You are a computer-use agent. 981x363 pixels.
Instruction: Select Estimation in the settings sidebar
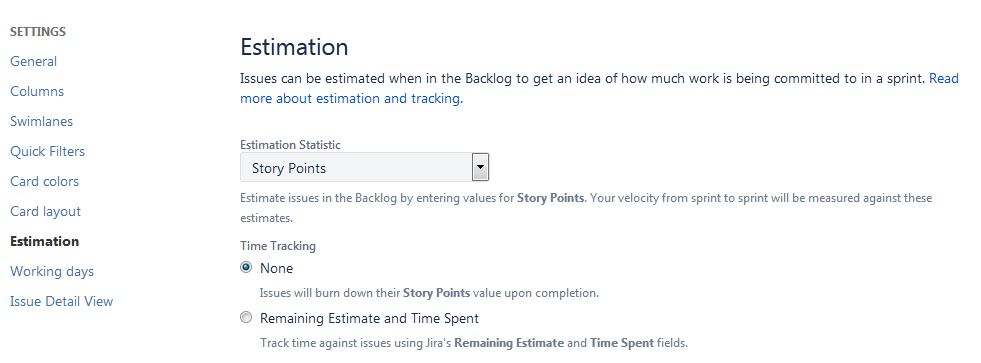[44, 242]
